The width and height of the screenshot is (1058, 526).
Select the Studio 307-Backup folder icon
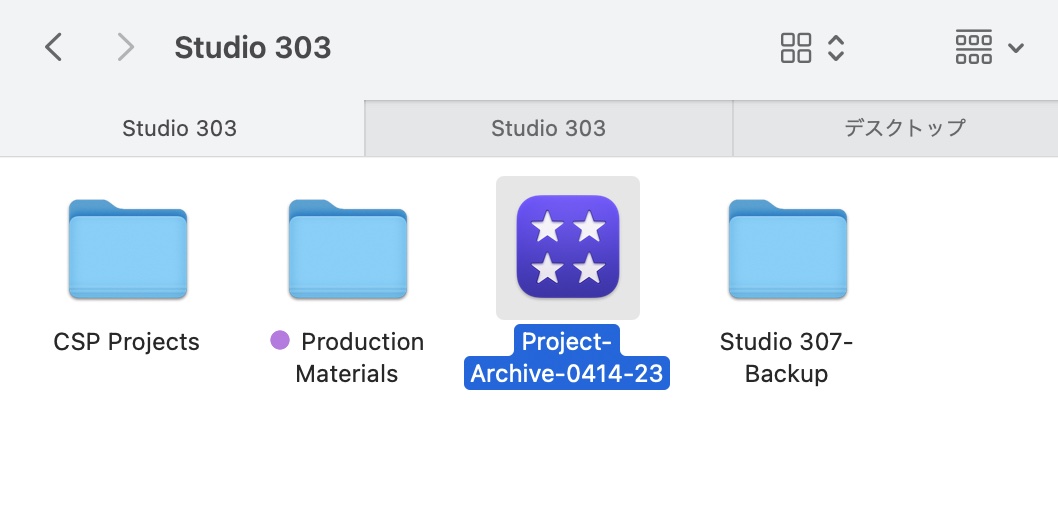coord(787,249)
